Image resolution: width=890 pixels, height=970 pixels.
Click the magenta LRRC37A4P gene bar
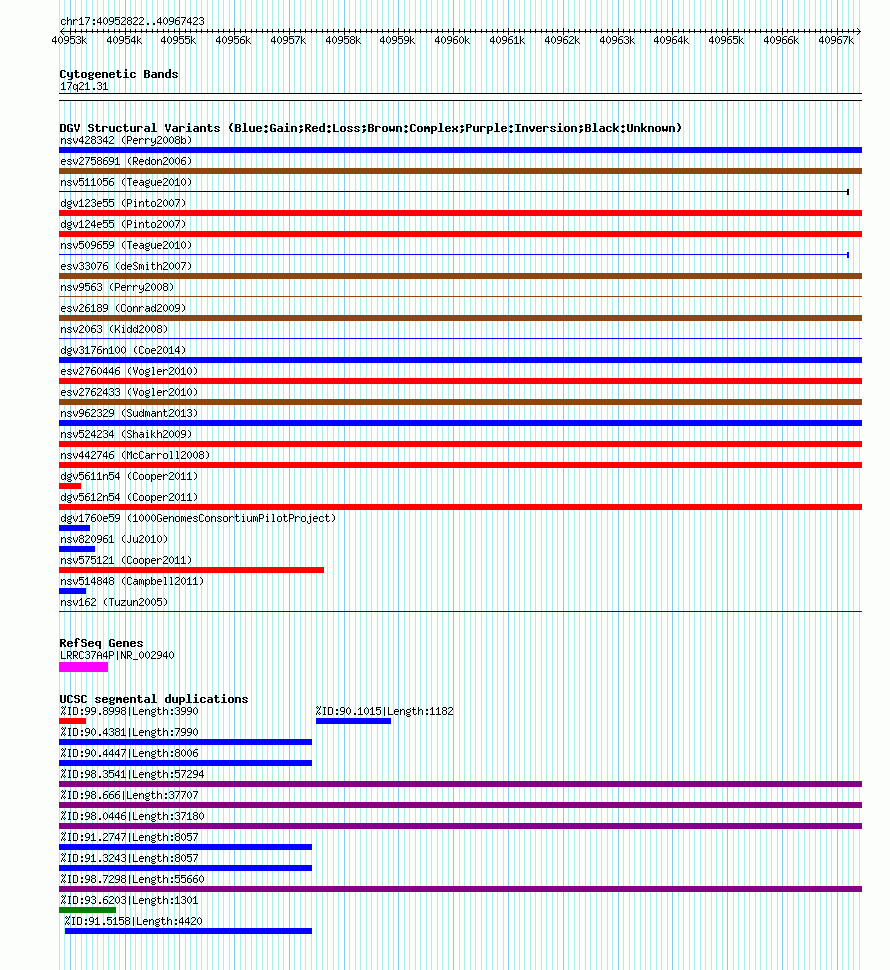tap(83, 667)
